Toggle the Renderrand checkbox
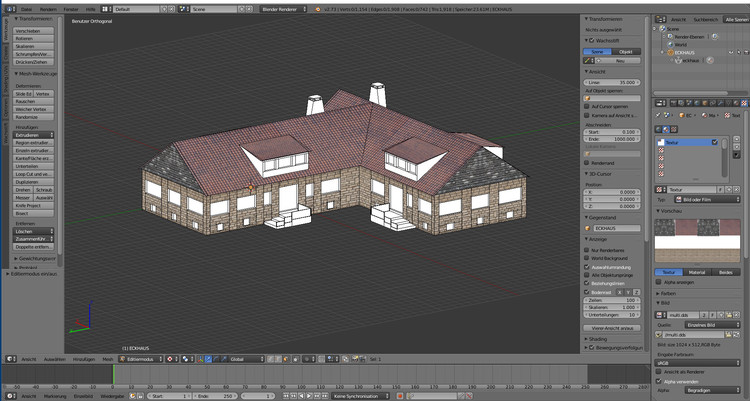The image size is (750, 401). 587,163
